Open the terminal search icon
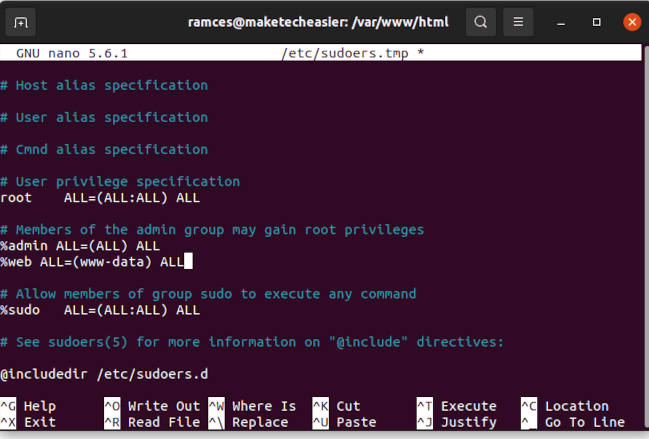The image size is (649, 439). click(x=481, y=21)
